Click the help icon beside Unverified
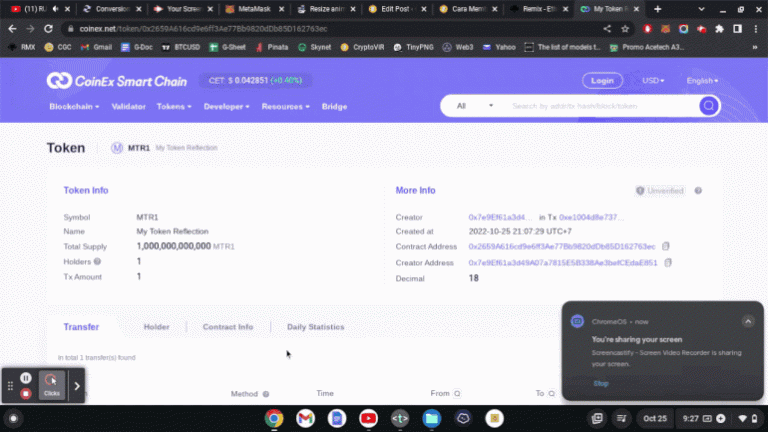The width and height of the screenshot is (768, 432). click(698, 190)
